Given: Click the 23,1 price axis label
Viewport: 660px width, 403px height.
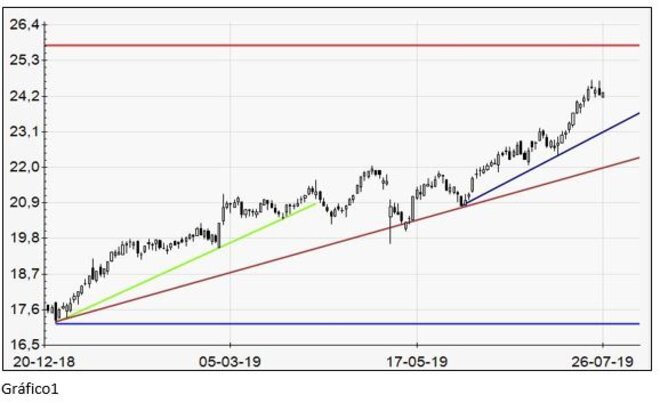Looking at the screenshot, I should [27, 131].
